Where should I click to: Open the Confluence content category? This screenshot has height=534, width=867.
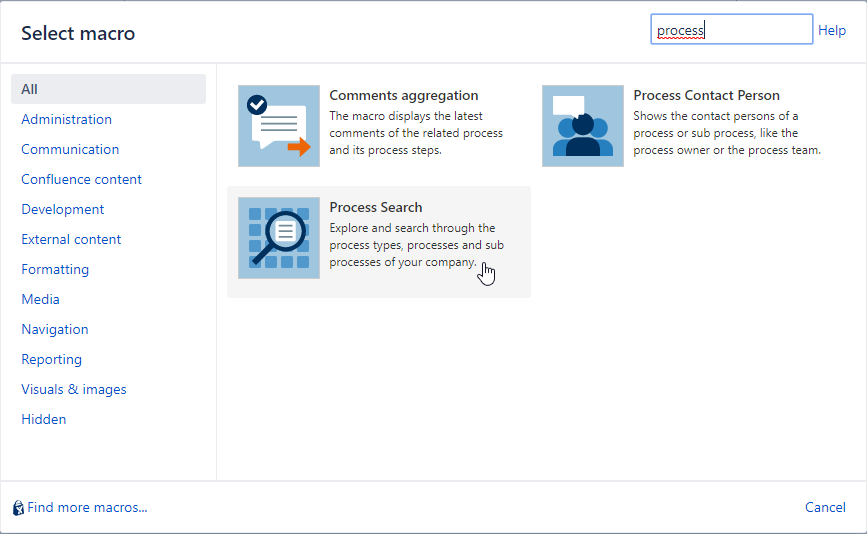(81, 179)
